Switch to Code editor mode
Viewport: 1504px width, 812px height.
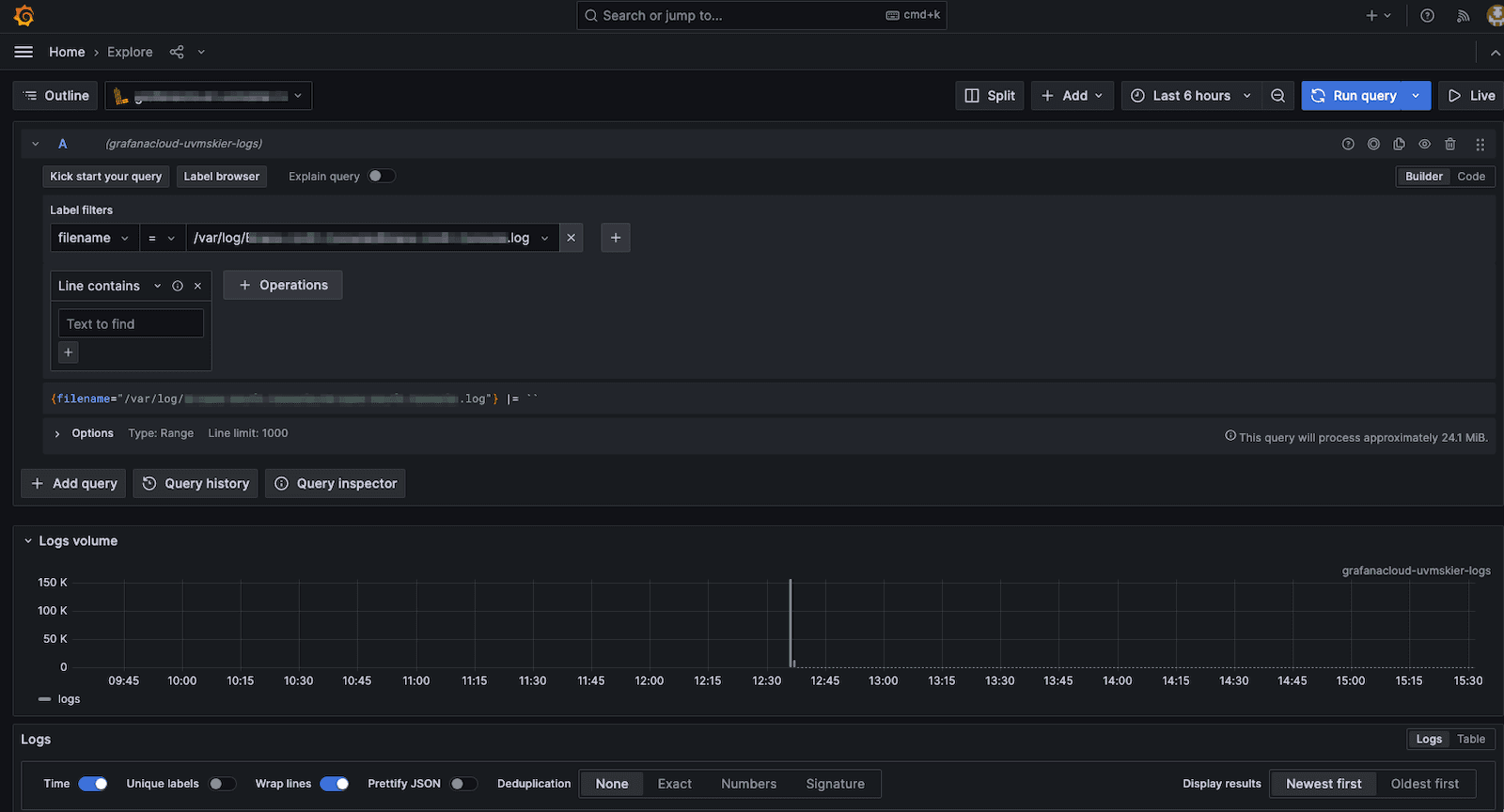click(1471, 177)
